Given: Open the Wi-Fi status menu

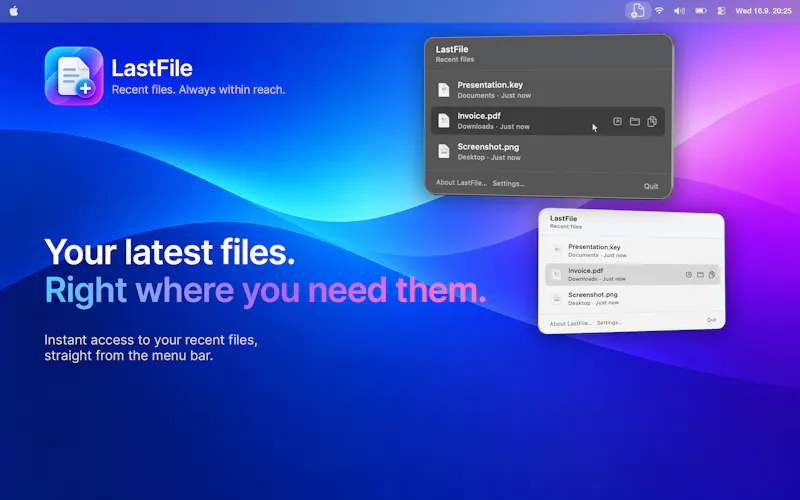Looking at the screenshot, I should click(x=659, y=11).
